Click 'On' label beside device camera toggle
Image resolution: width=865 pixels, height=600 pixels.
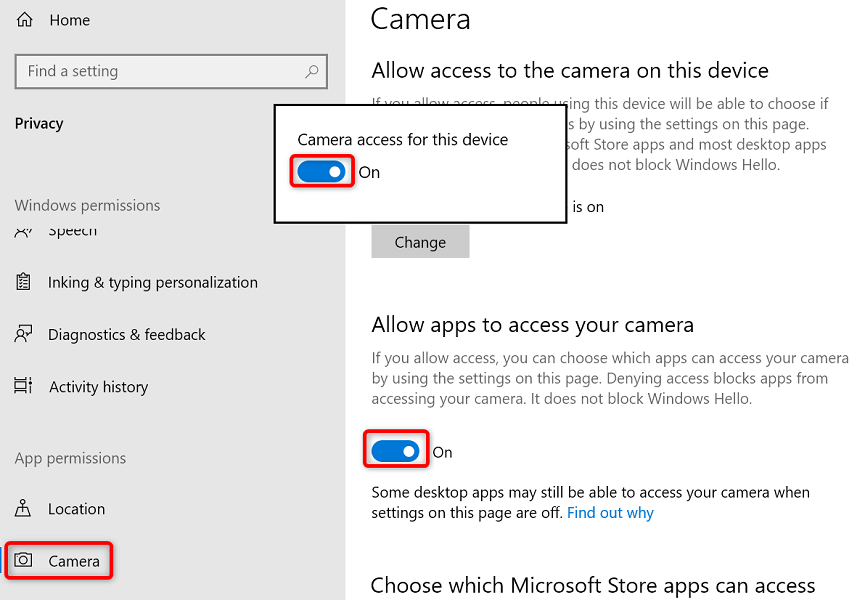point(369,172)
